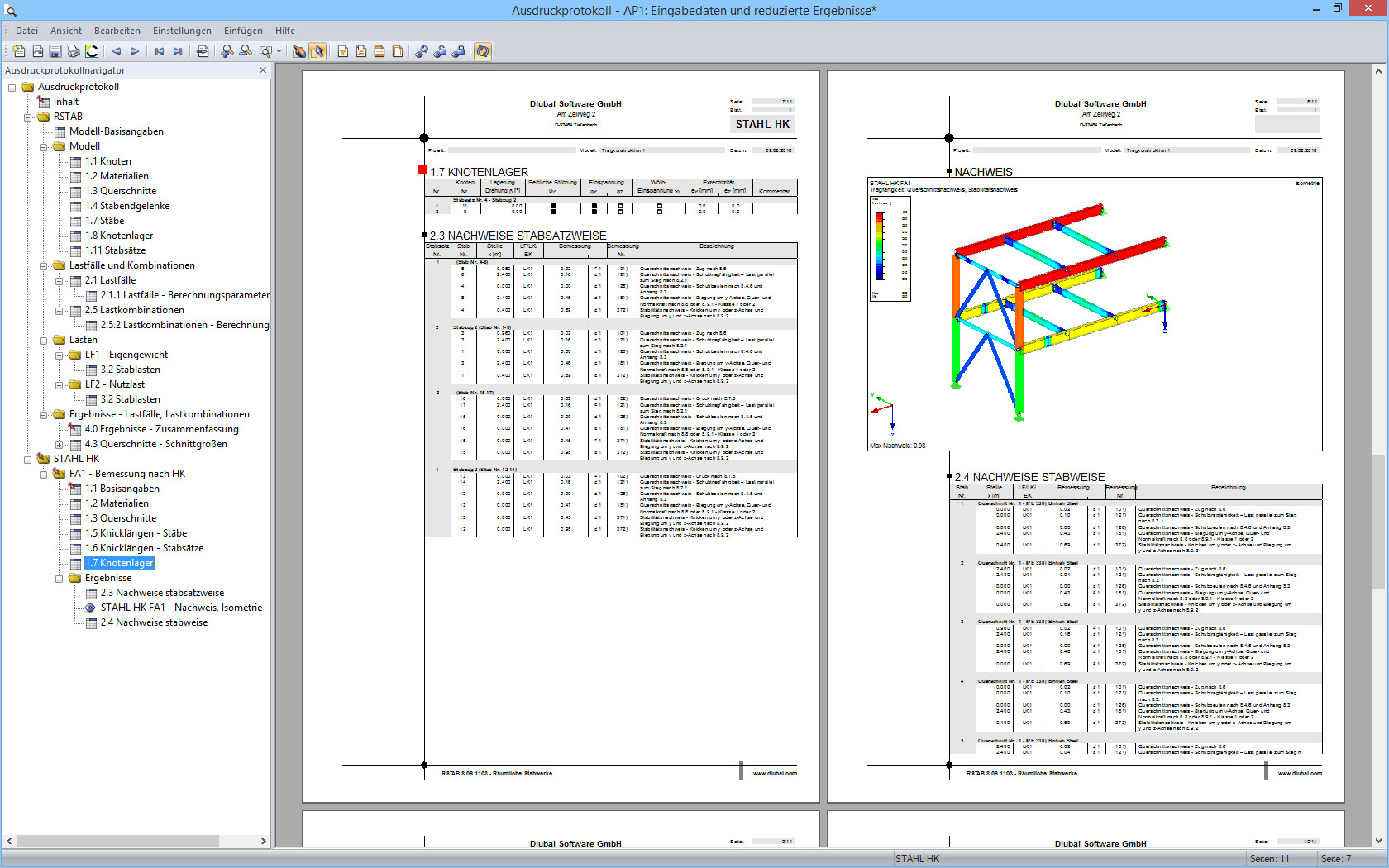Click the first blue lock toolbar icon
1389x868 pixels.
(422, 51)
